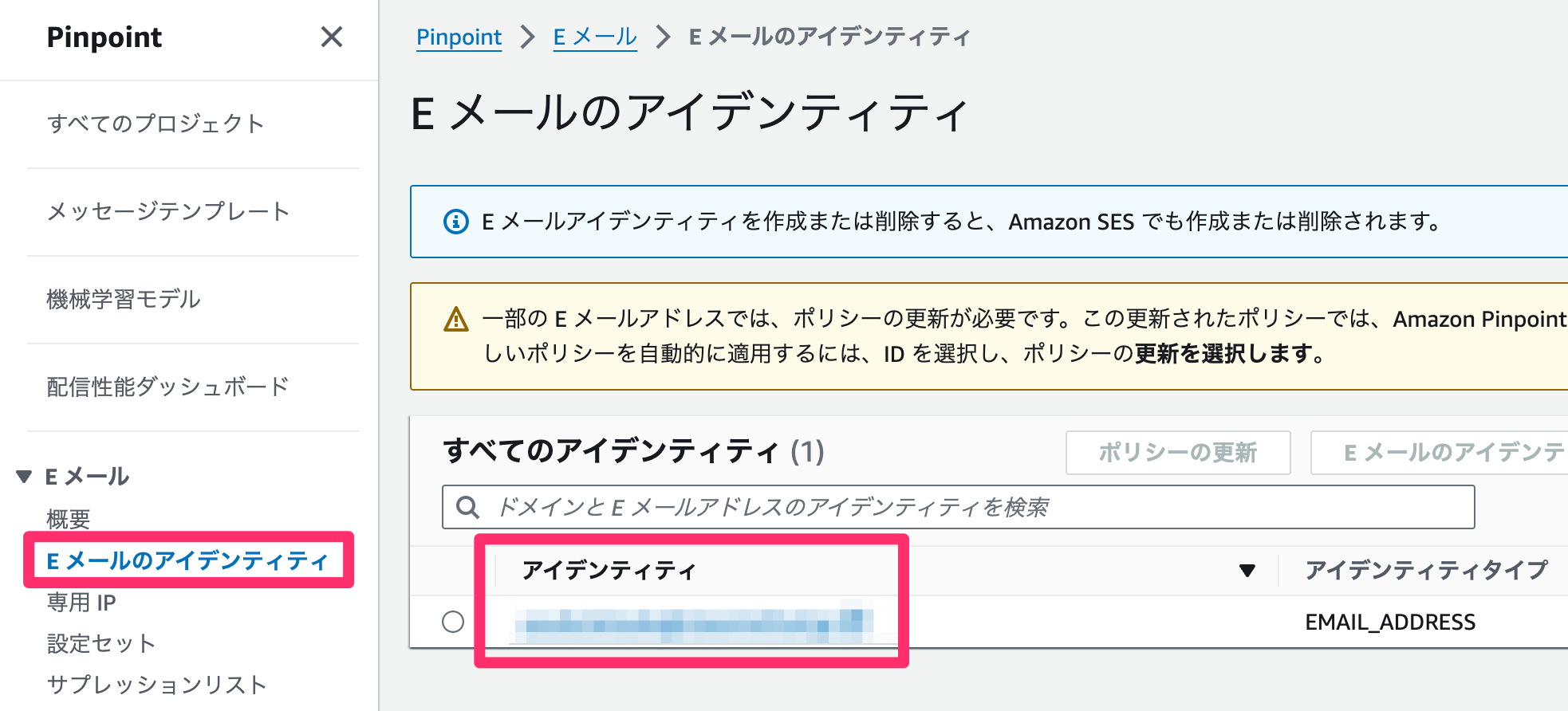Open メッセージテンプレート in the sidebar
Screen dimensions: 1568x711
(x=167, y=212)
